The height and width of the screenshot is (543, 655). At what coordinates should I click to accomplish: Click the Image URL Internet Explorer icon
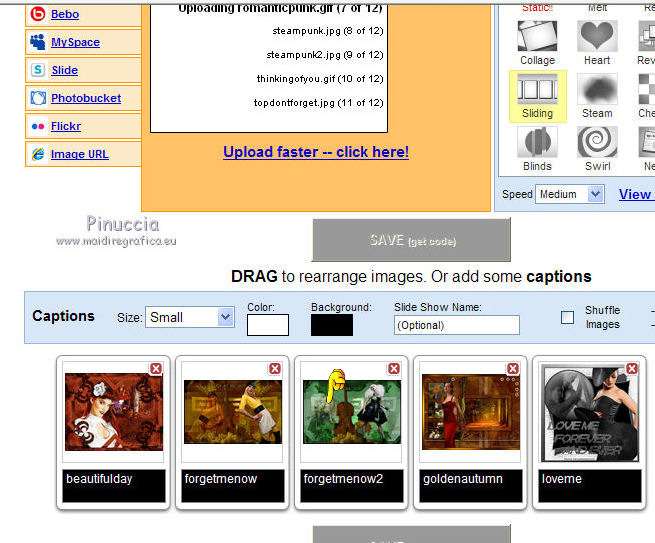pos(38,154)
